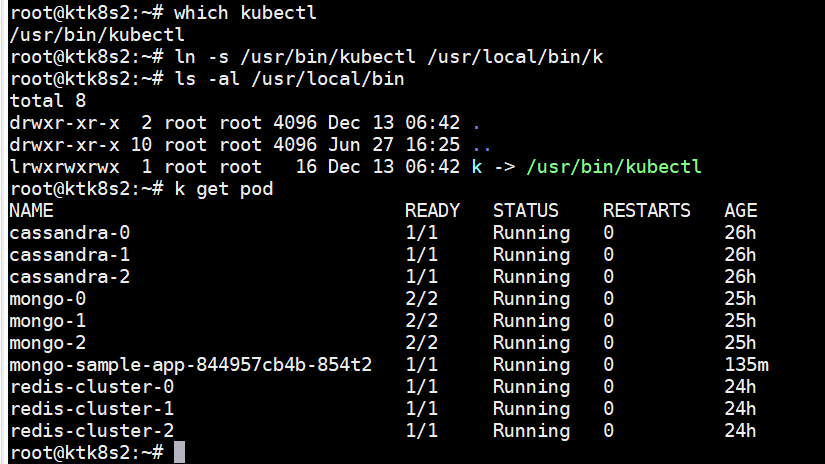Click the 'k get pod' command

(x=224, y=189)
